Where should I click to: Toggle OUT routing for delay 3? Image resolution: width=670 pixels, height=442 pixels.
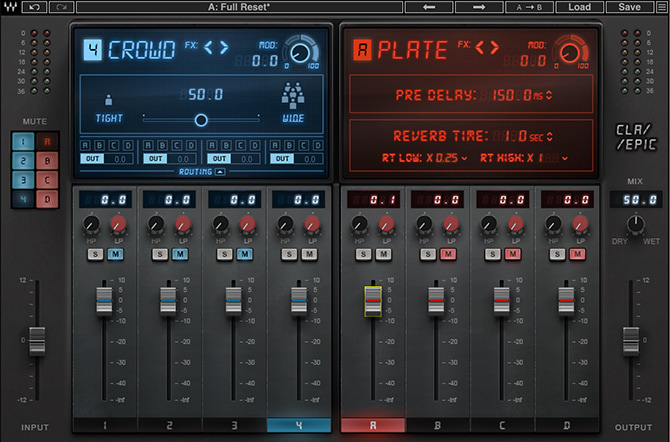click(219, 159)
